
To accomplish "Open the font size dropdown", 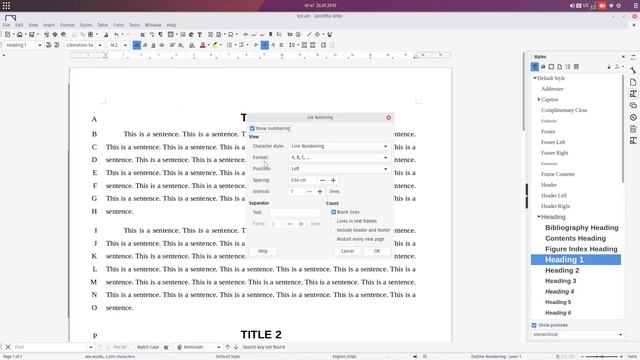I will click(125, 45).
